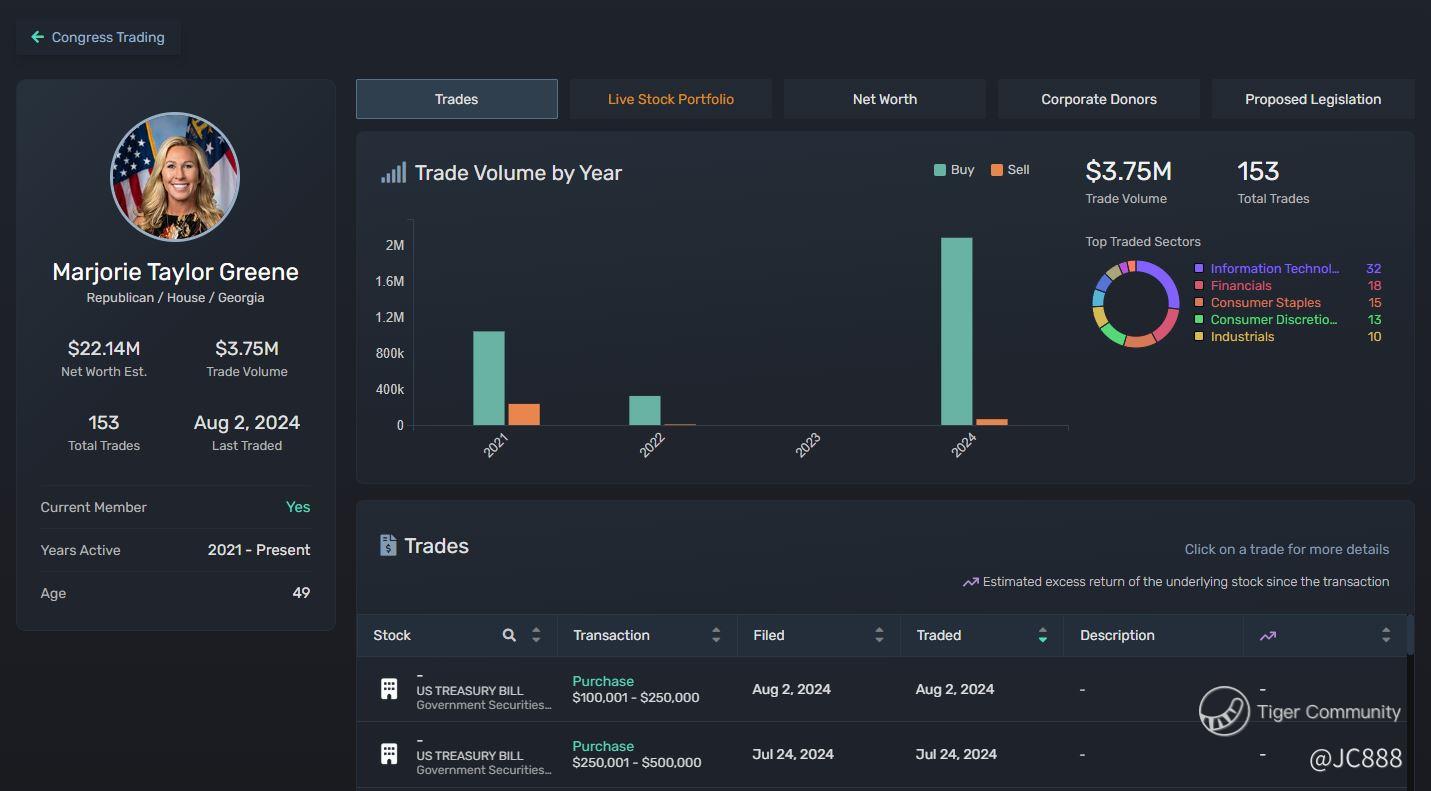
Task: Click the back arrow beside Congress Trading
Action: [37, 37]
